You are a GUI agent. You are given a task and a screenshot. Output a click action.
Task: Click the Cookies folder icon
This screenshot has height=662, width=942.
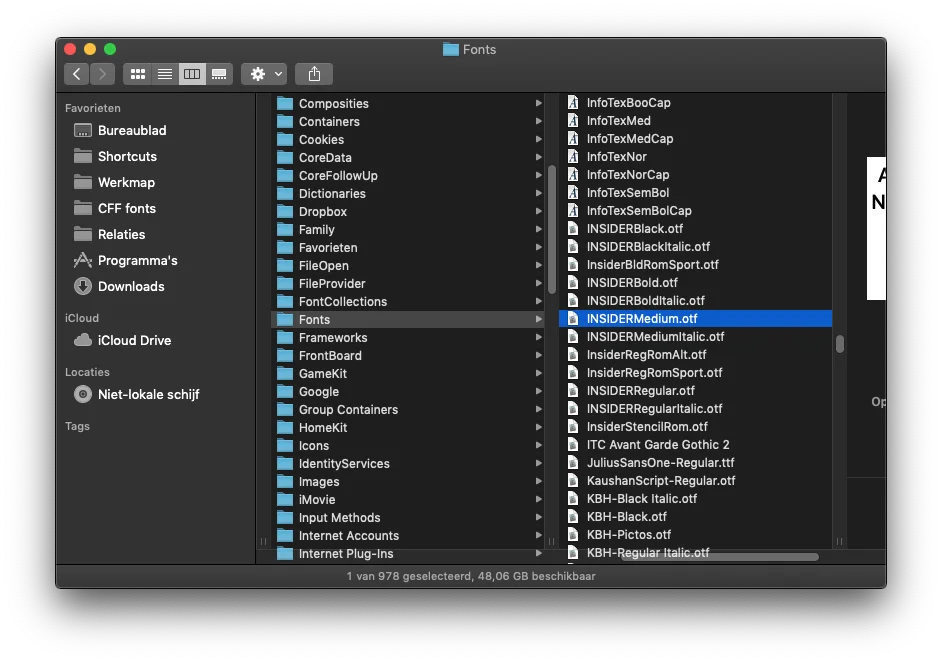coord(285,139)
